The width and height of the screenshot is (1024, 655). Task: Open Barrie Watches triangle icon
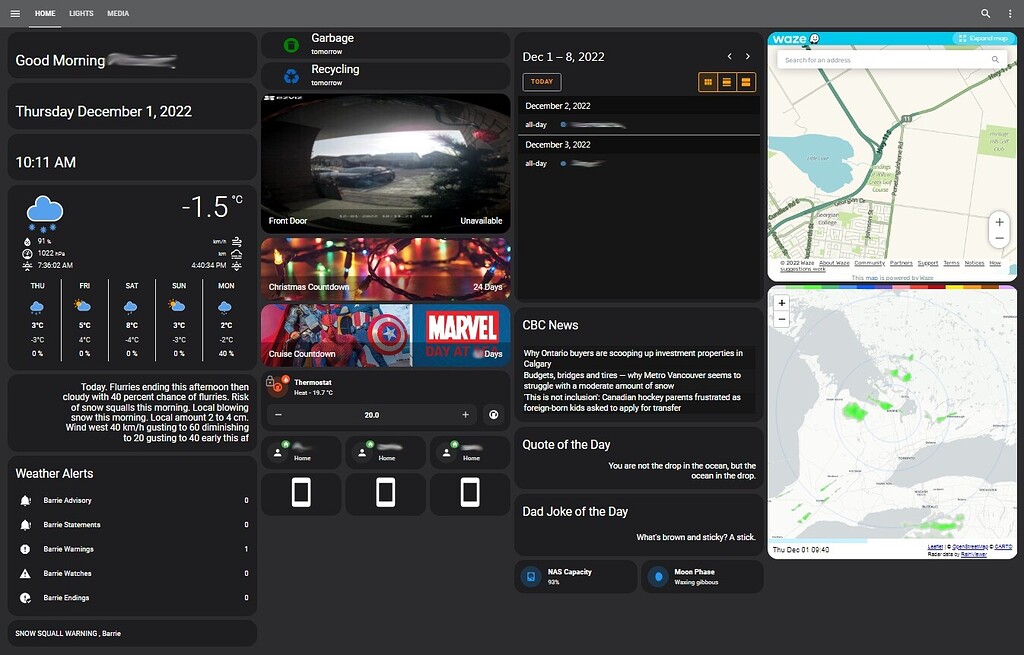(x=25, y=573)
